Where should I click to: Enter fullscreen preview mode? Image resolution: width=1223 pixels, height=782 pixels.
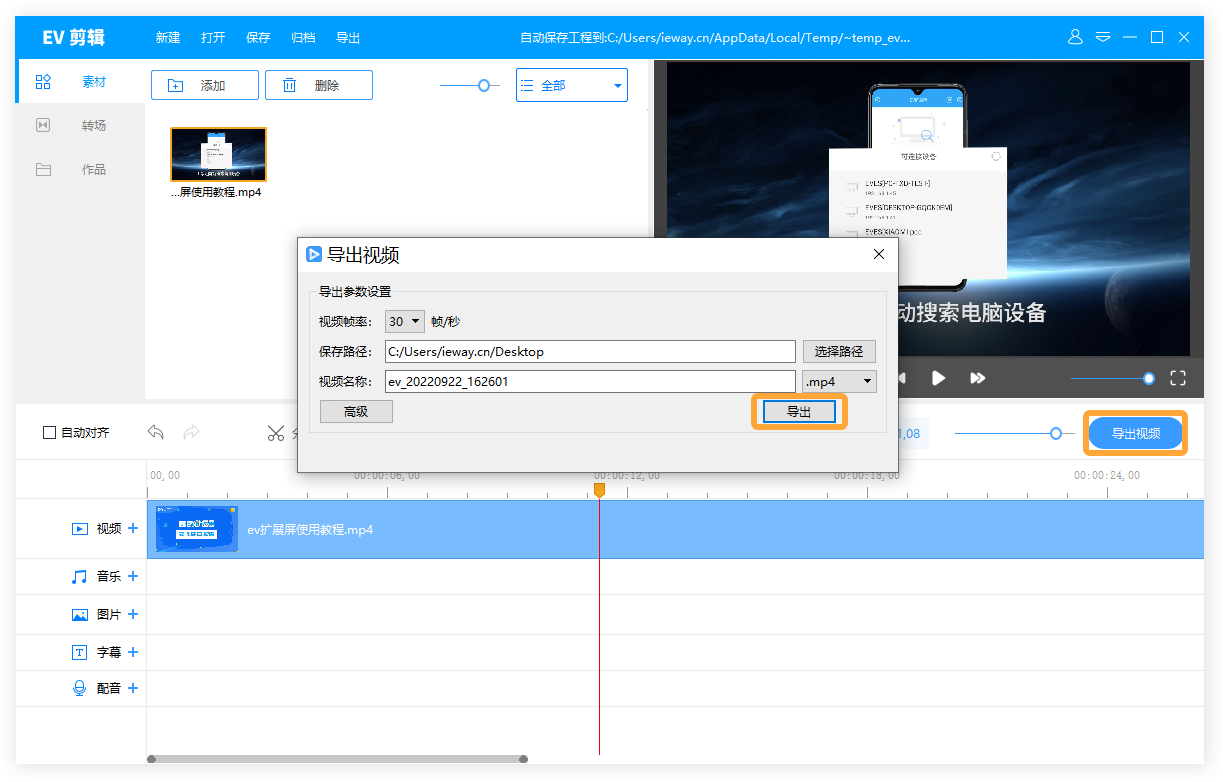tap(1178, 378)
